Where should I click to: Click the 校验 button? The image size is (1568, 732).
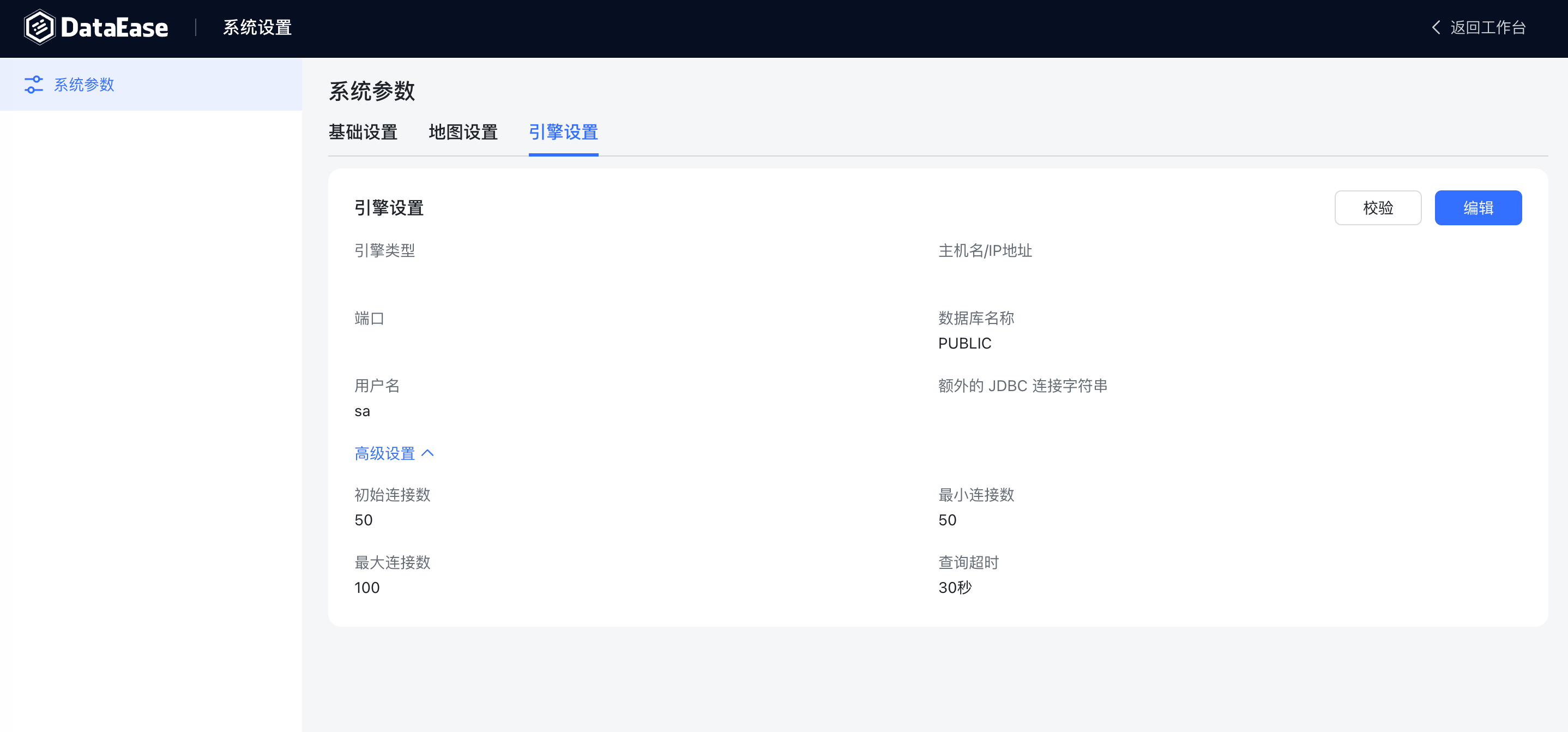click(x=1378, y=208)
